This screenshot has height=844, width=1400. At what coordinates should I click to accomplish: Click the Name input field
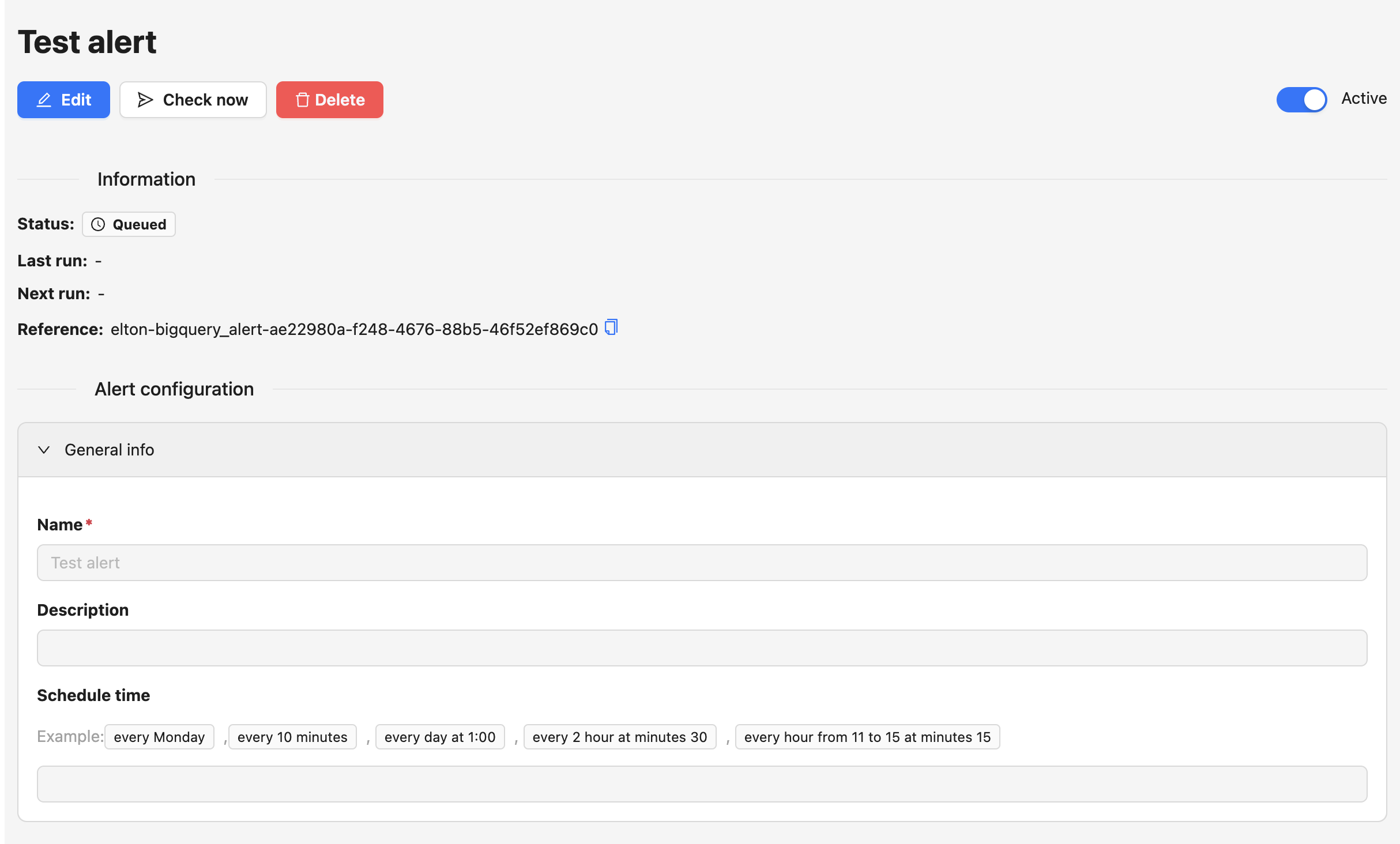tap(702, 563)
